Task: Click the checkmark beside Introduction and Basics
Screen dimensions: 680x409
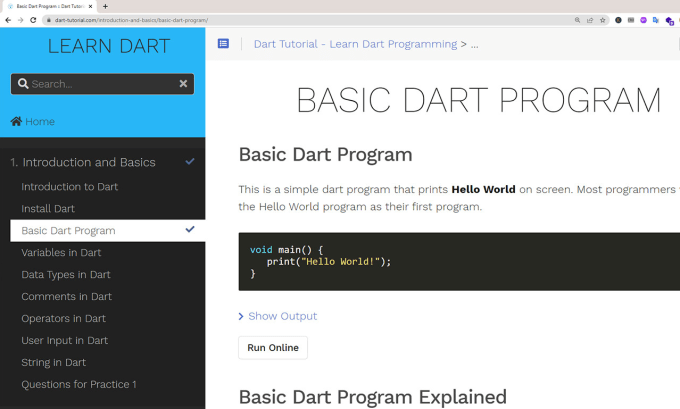Action: pos(190,161)
